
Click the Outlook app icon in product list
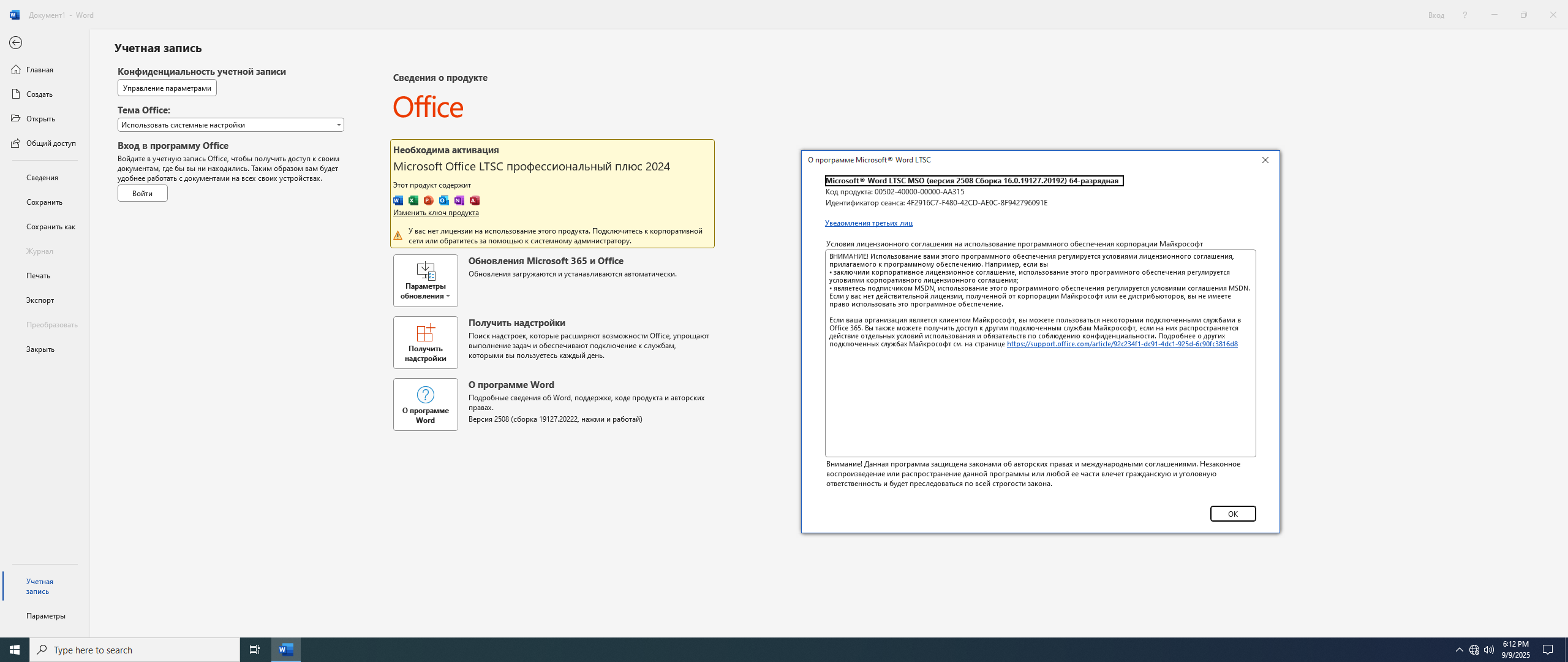coord(444,200)
